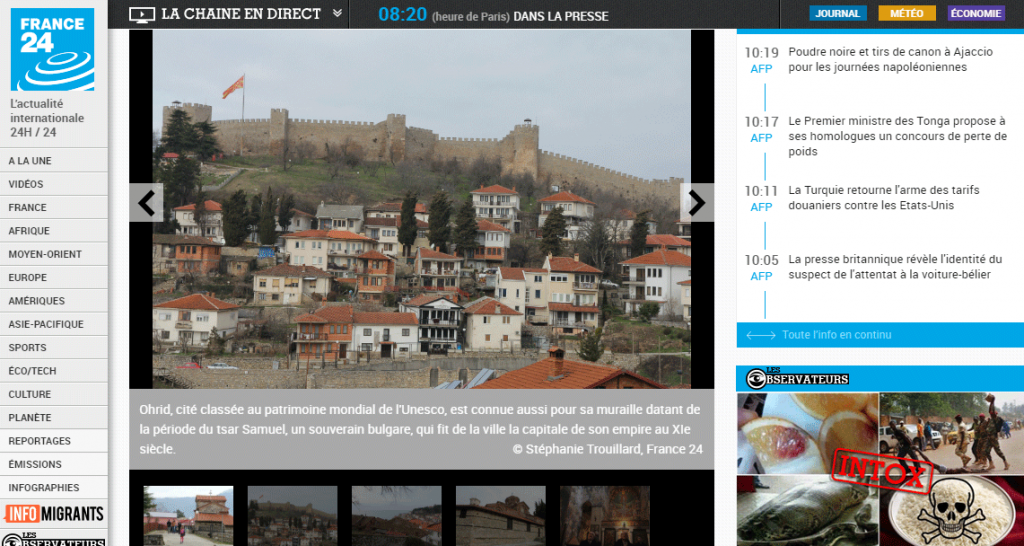Select first thumbnail with red church
Viewport: 1024px width, 546px height.
(x=188, y=515)
